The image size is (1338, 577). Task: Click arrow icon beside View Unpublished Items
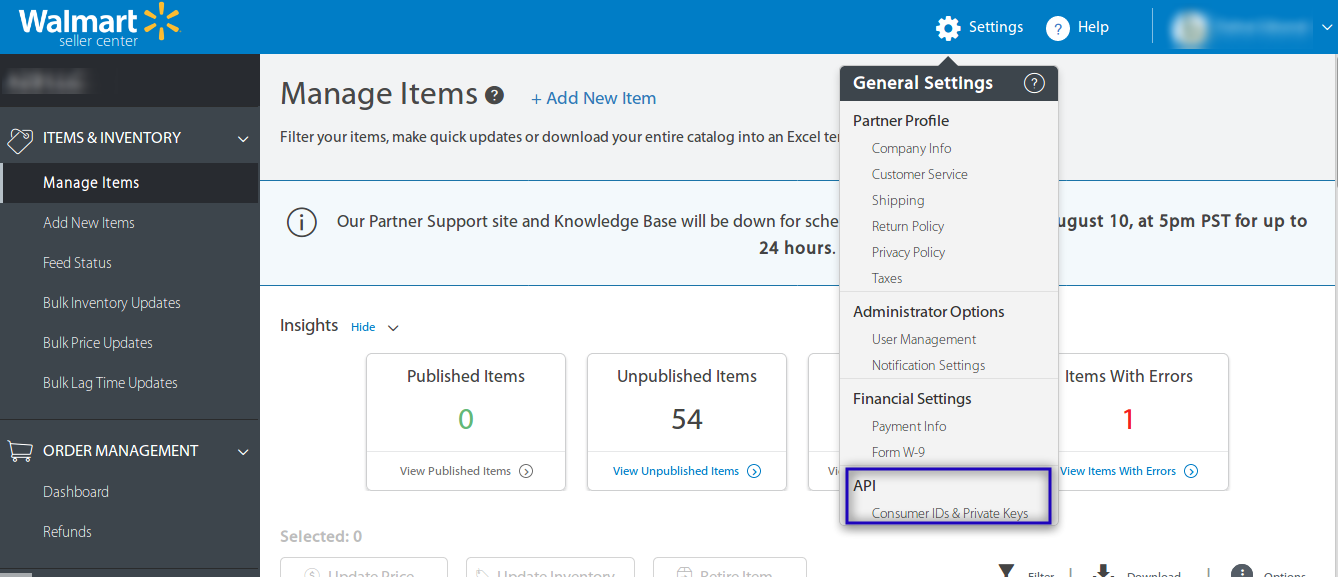754,471
